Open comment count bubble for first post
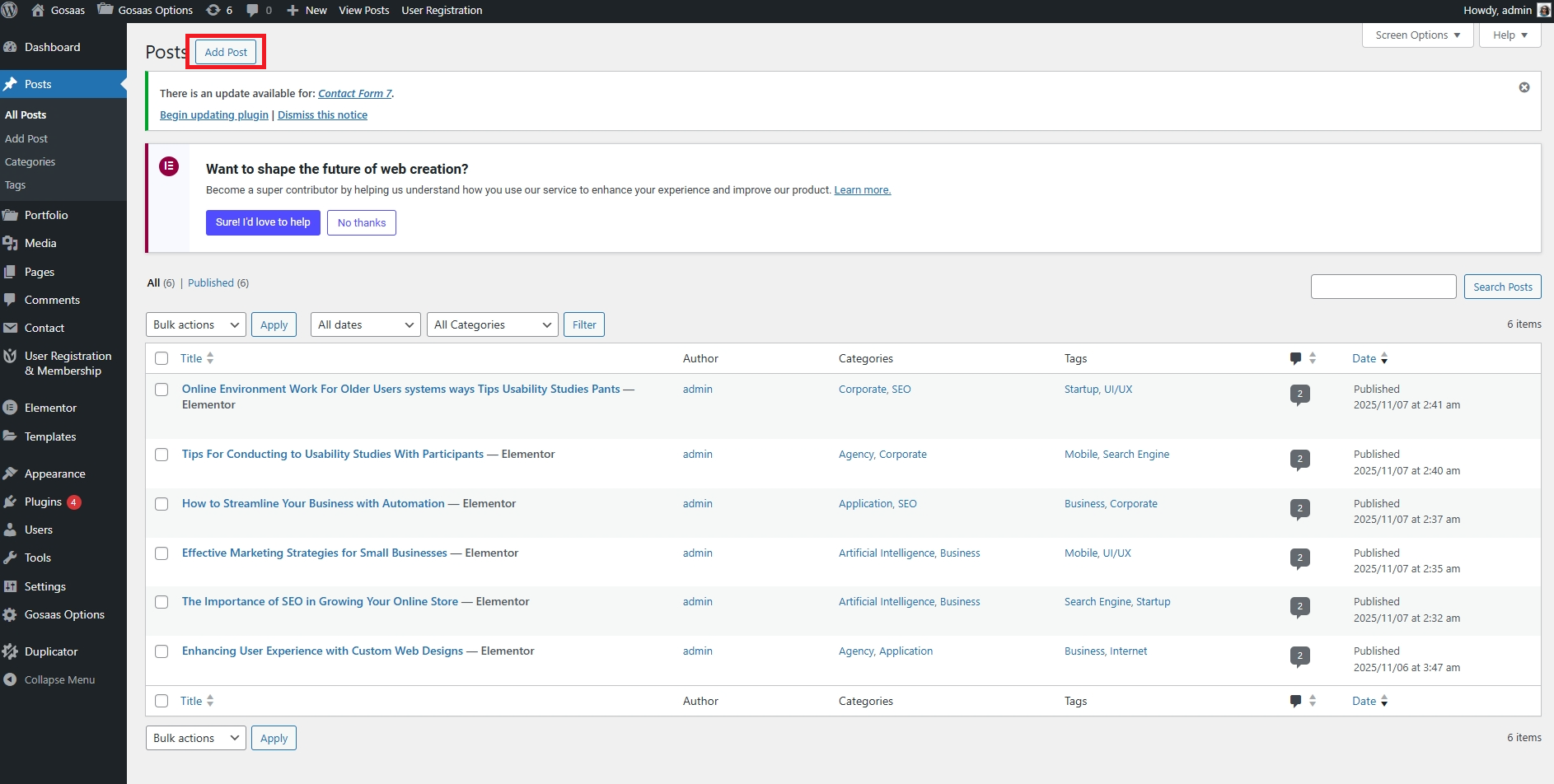The height and width of the screenshot is (784, 1554). tap(1299, 394)
